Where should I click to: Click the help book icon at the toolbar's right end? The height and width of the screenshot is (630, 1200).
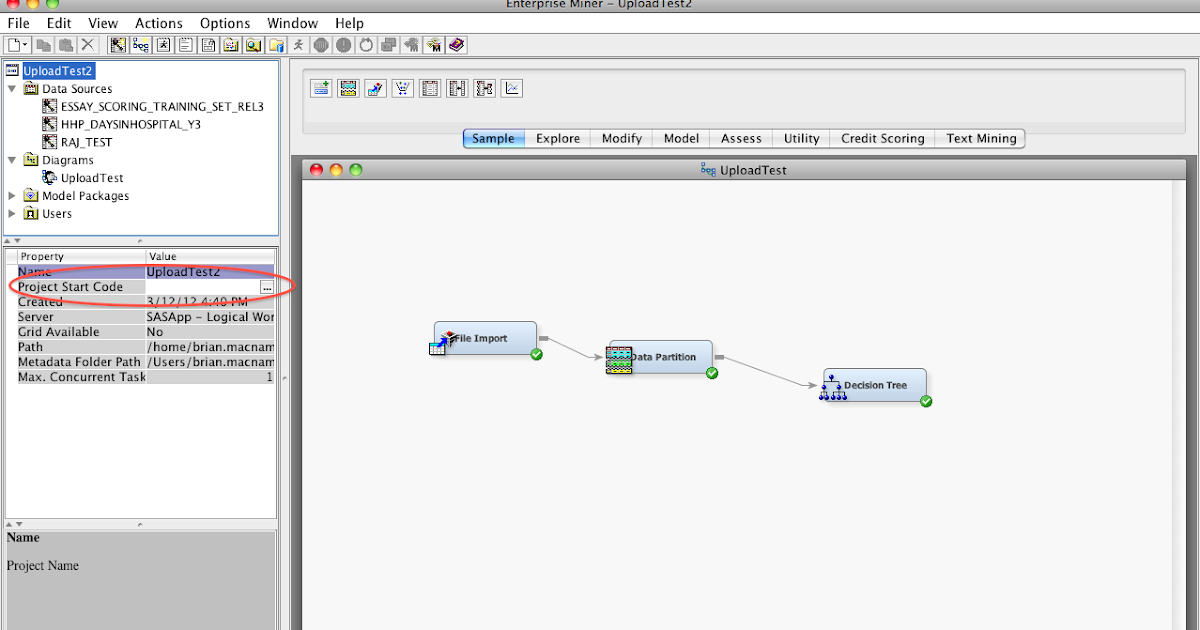(x=456, y=45)
